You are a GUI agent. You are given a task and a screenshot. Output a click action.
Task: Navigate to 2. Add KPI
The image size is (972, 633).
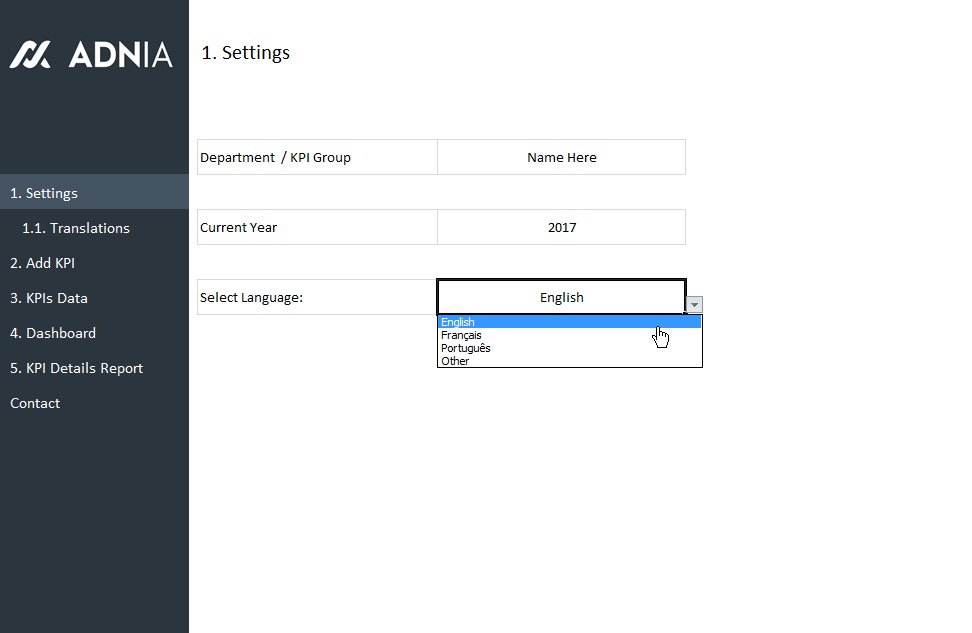coord(42,263)
